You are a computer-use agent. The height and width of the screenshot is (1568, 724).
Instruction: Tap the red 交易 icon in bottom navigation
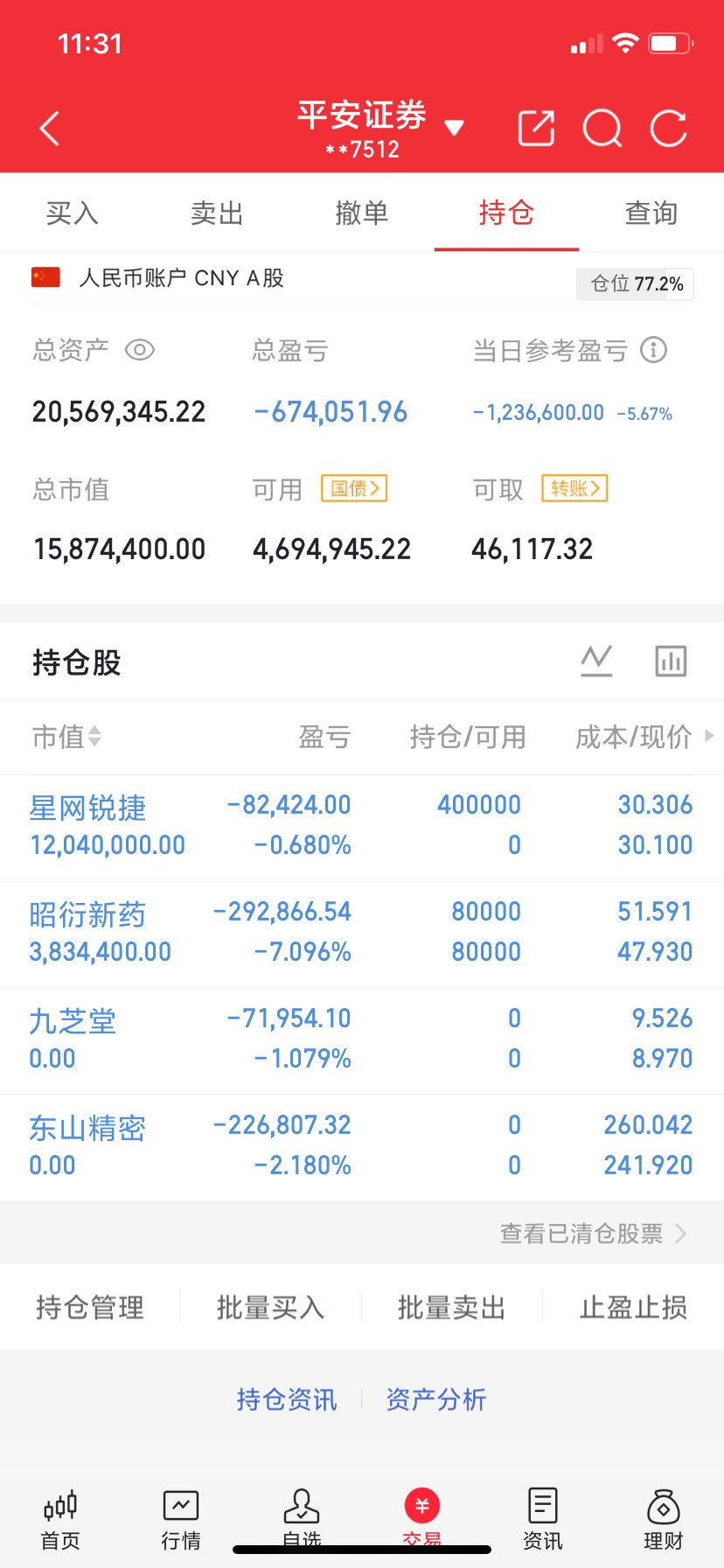pyautogui.click(x=422, y=1505)
